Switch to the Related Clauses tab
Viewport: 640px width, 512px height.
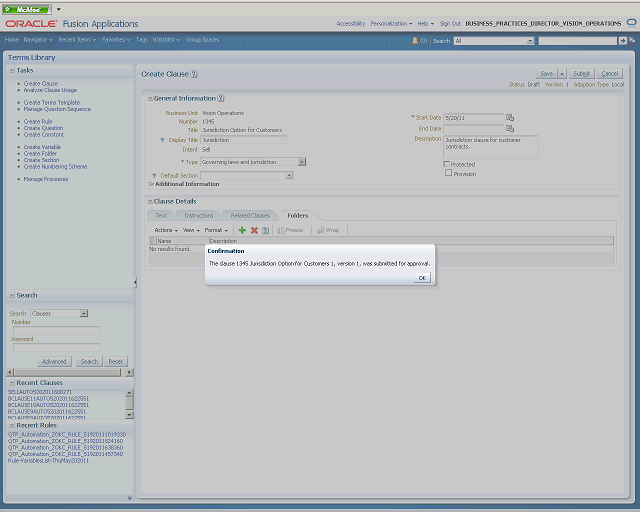click(250, 216)
